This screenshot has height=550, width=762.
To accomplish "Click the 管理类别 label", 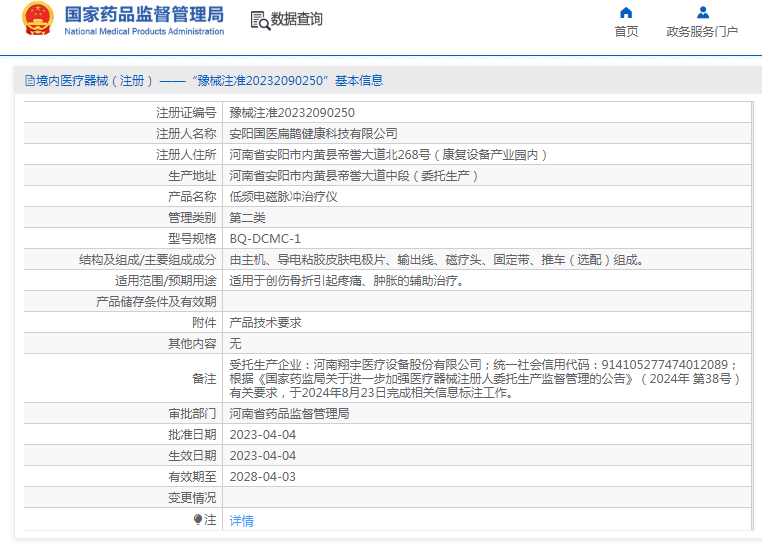I will (192, 218).
